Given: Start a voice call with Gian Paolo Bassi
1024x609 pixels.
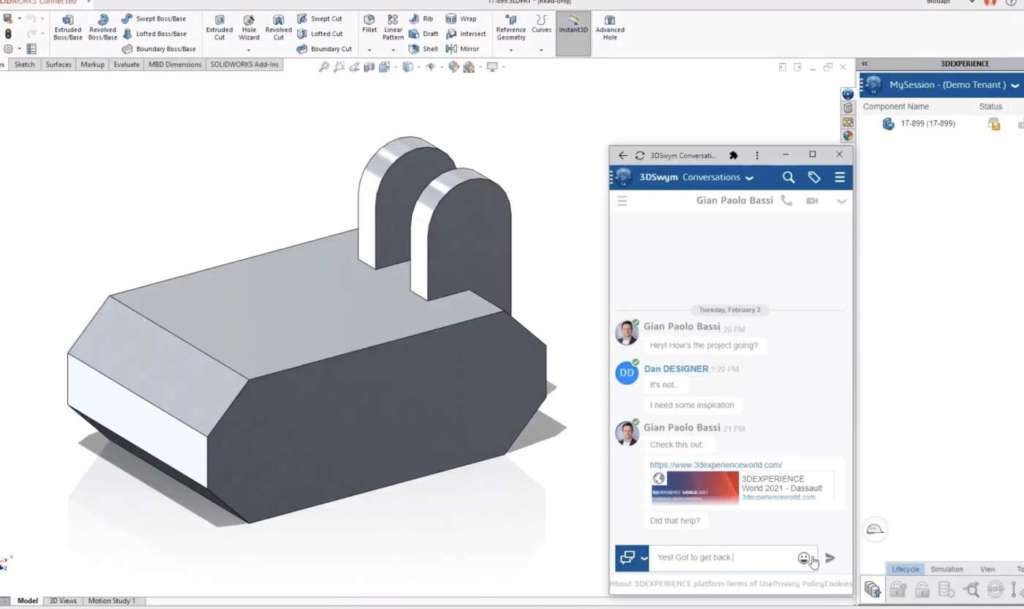Looking at the screenshot, I should 787,201.
